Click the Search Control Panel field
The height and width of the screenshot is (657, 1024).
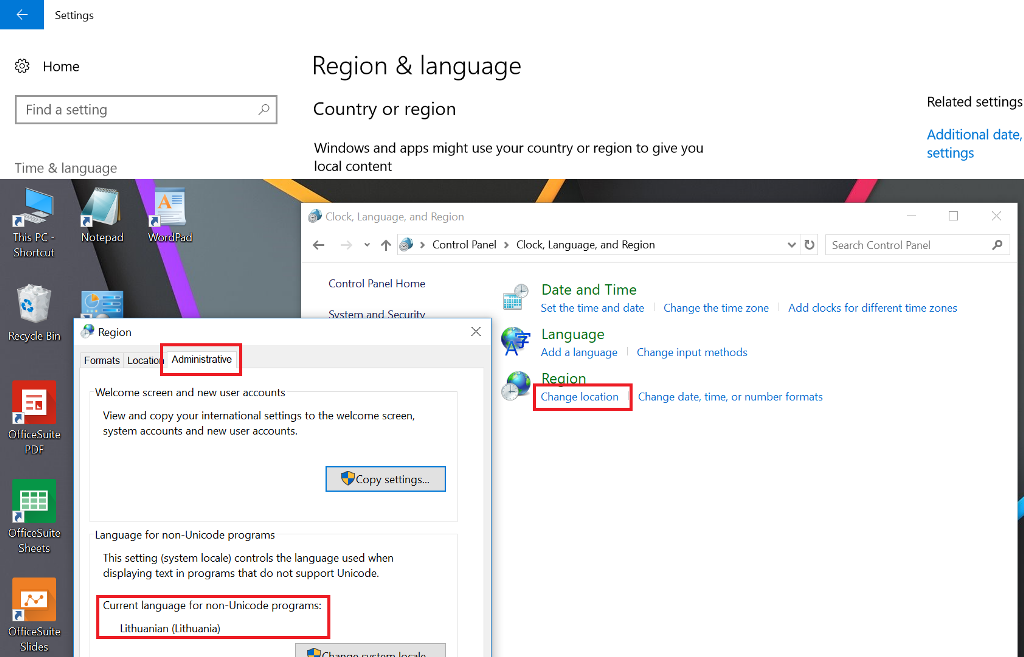click(908, 245)
